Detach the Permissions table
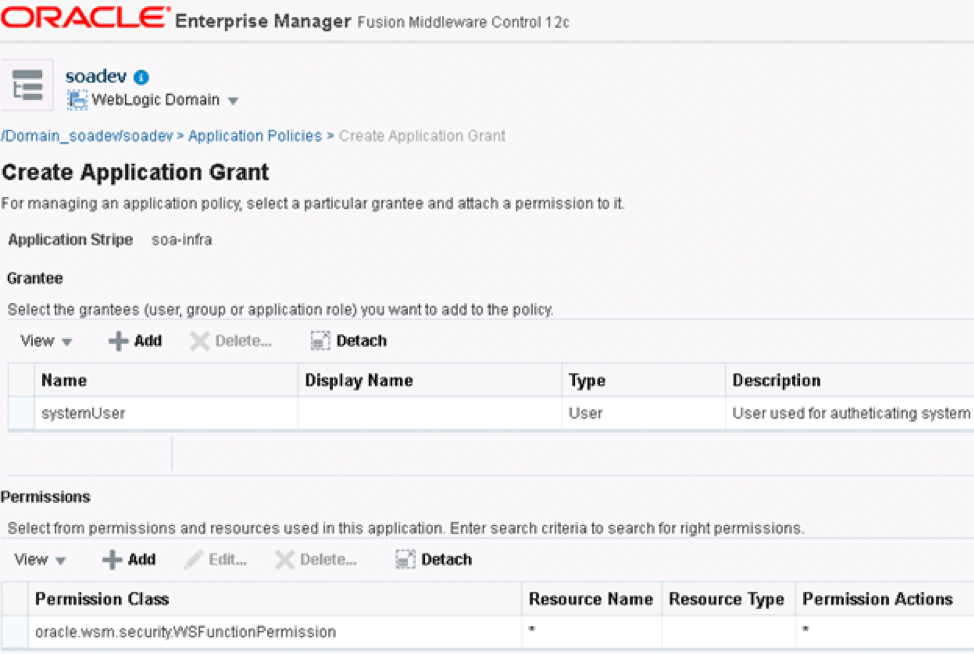Viewport: 974px width, 654px height. click(434, 560)
